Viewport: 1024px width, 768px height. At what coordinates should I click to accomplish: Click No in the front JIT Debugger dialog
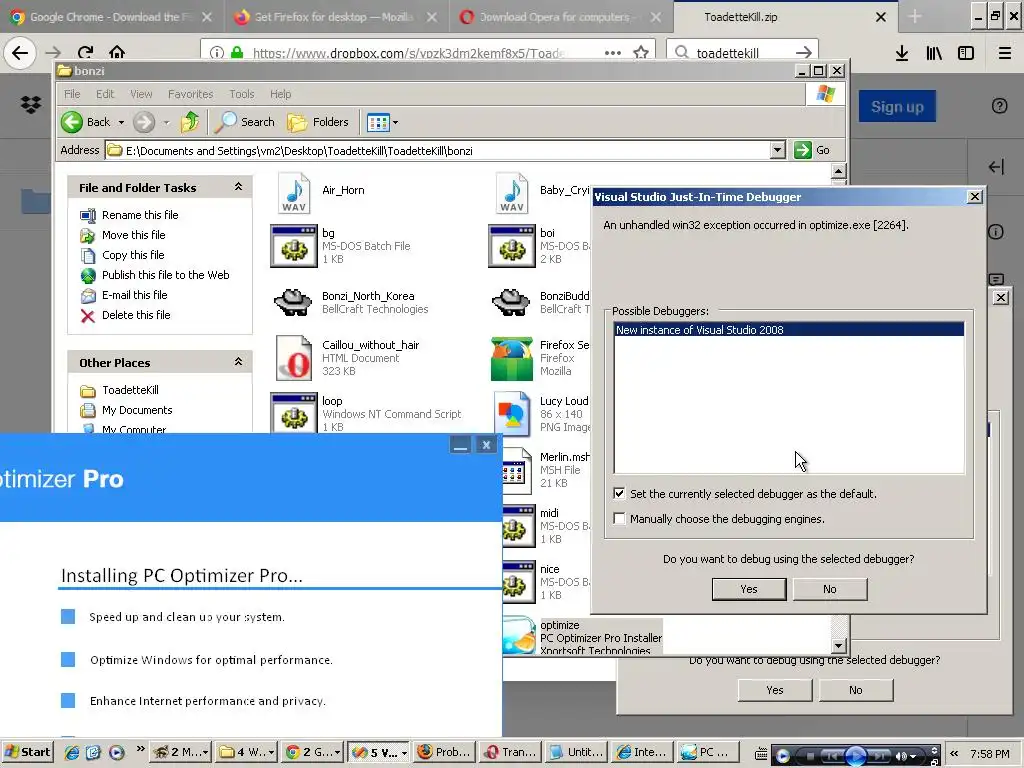point(829,589)
